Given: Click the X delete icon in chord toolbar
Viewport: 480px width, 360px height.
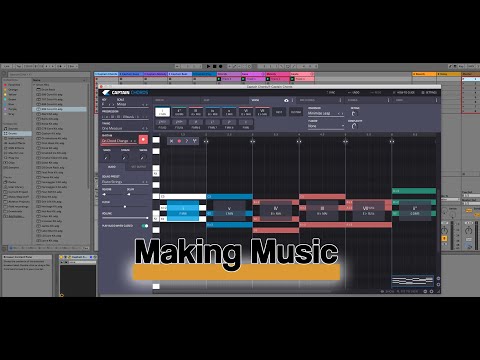Looking at the screenshot, I should [171, 141].
